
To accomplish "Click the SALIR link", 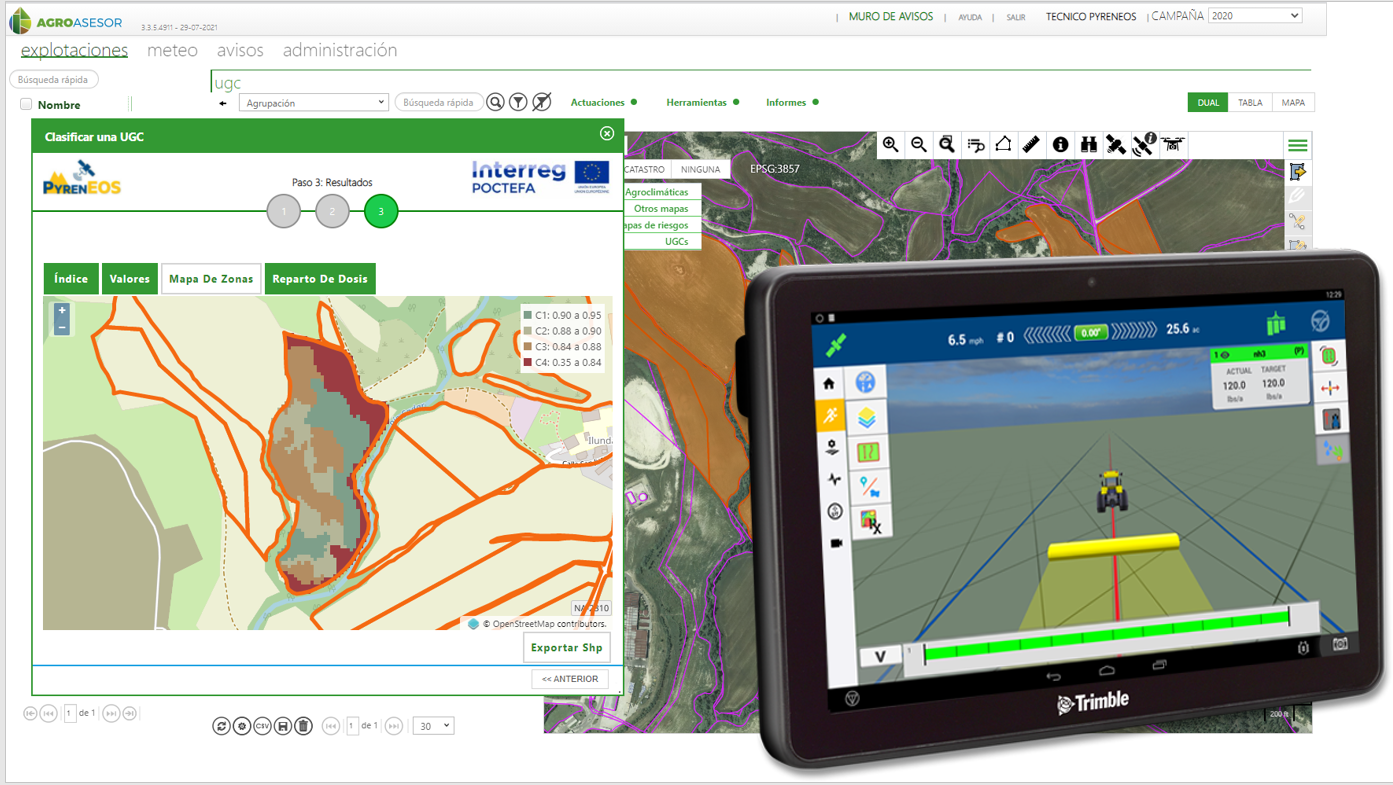I will (1016, 17).
